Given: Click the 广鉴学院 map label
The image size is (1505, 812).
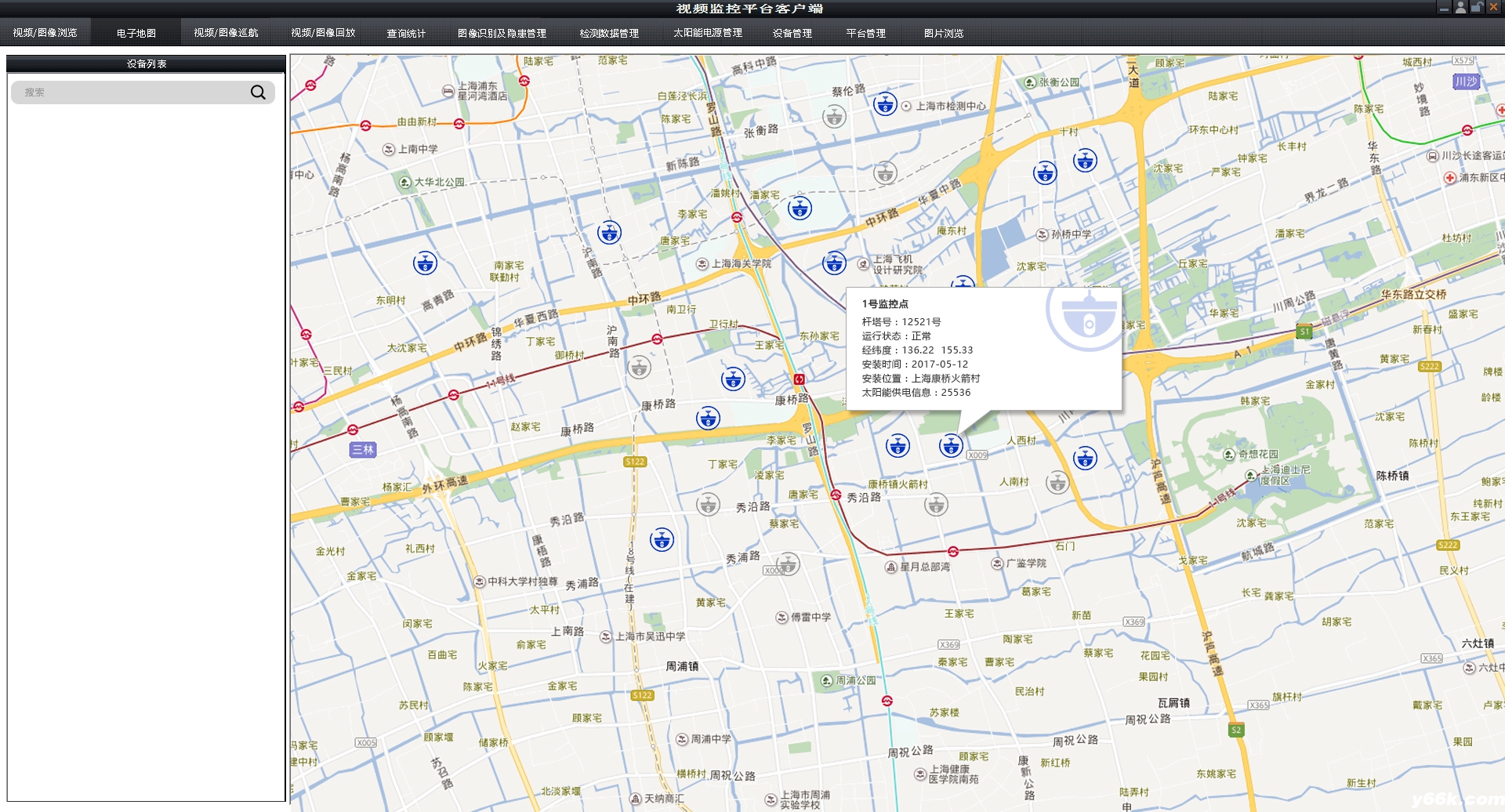Looking at the screenshot, I should [1026, 563].
